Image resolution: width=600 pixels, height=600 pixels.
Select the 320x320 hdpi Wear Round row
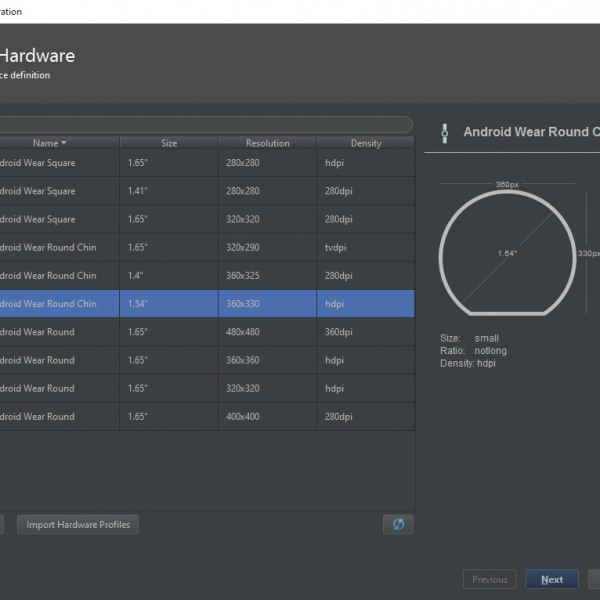tap(207, 388)
